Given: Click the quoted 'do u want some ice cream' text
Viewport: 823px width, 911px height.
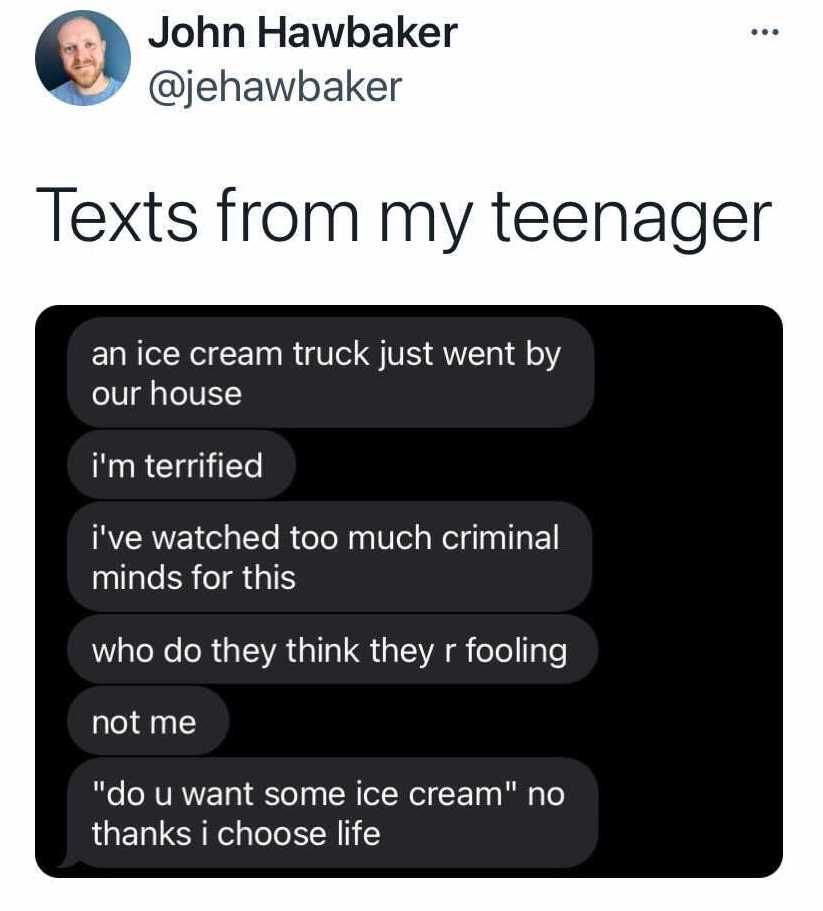Looking at the screenshot, I should click(x=304, y=794).
